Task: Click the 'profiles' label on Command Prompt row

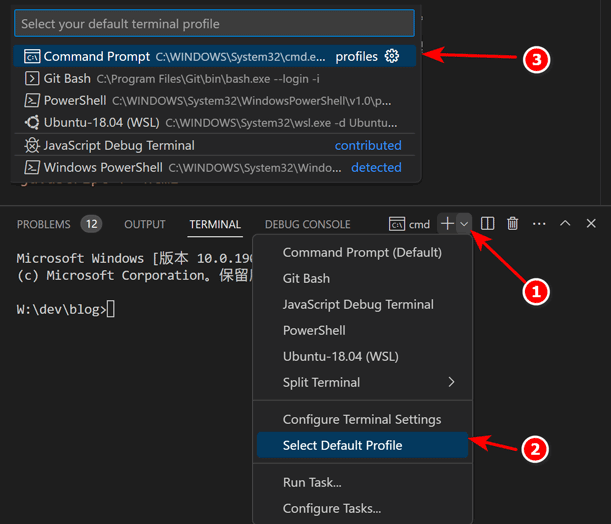Action: [357, 56]
